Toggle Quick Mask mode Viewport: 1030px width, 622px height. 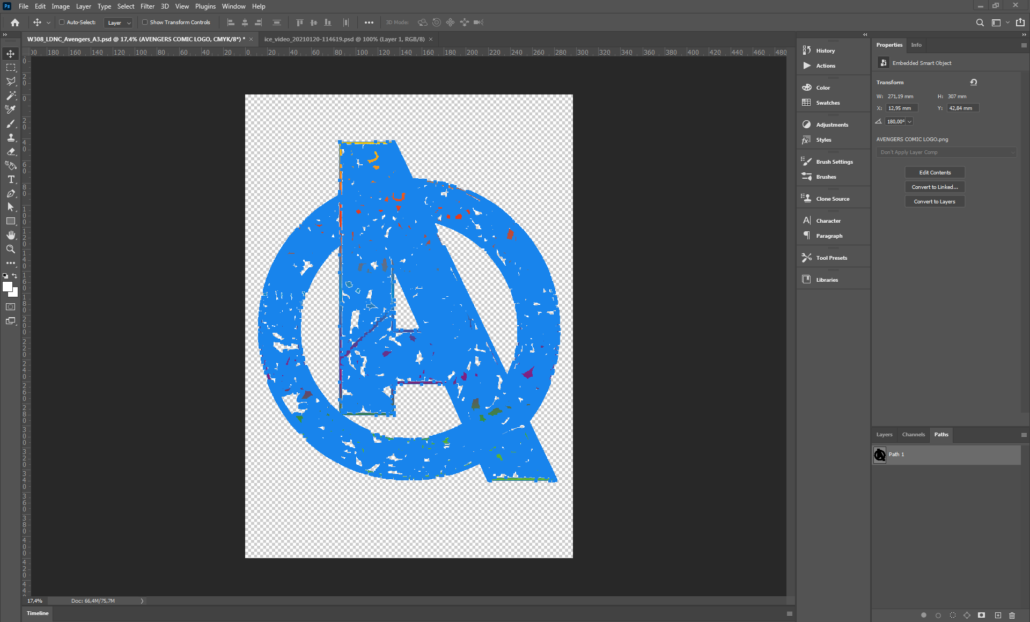[11, 307]
